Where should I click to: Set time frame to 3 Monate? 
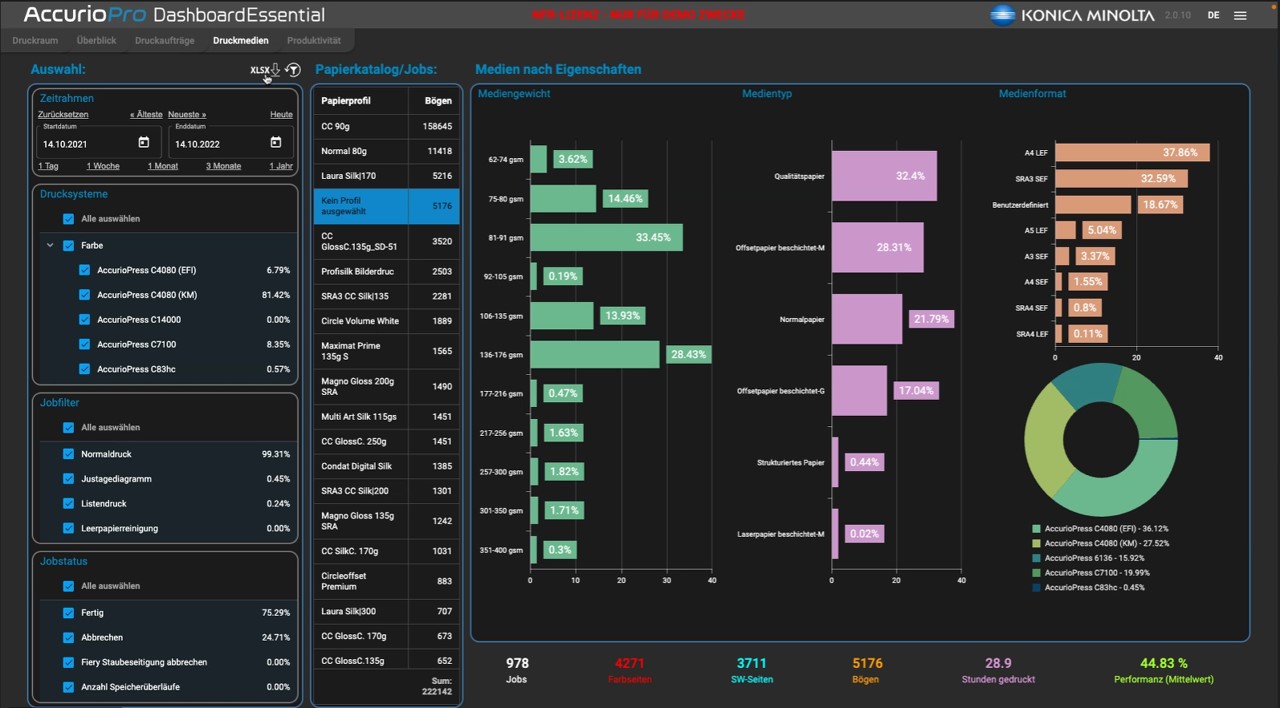pos(223,166)
